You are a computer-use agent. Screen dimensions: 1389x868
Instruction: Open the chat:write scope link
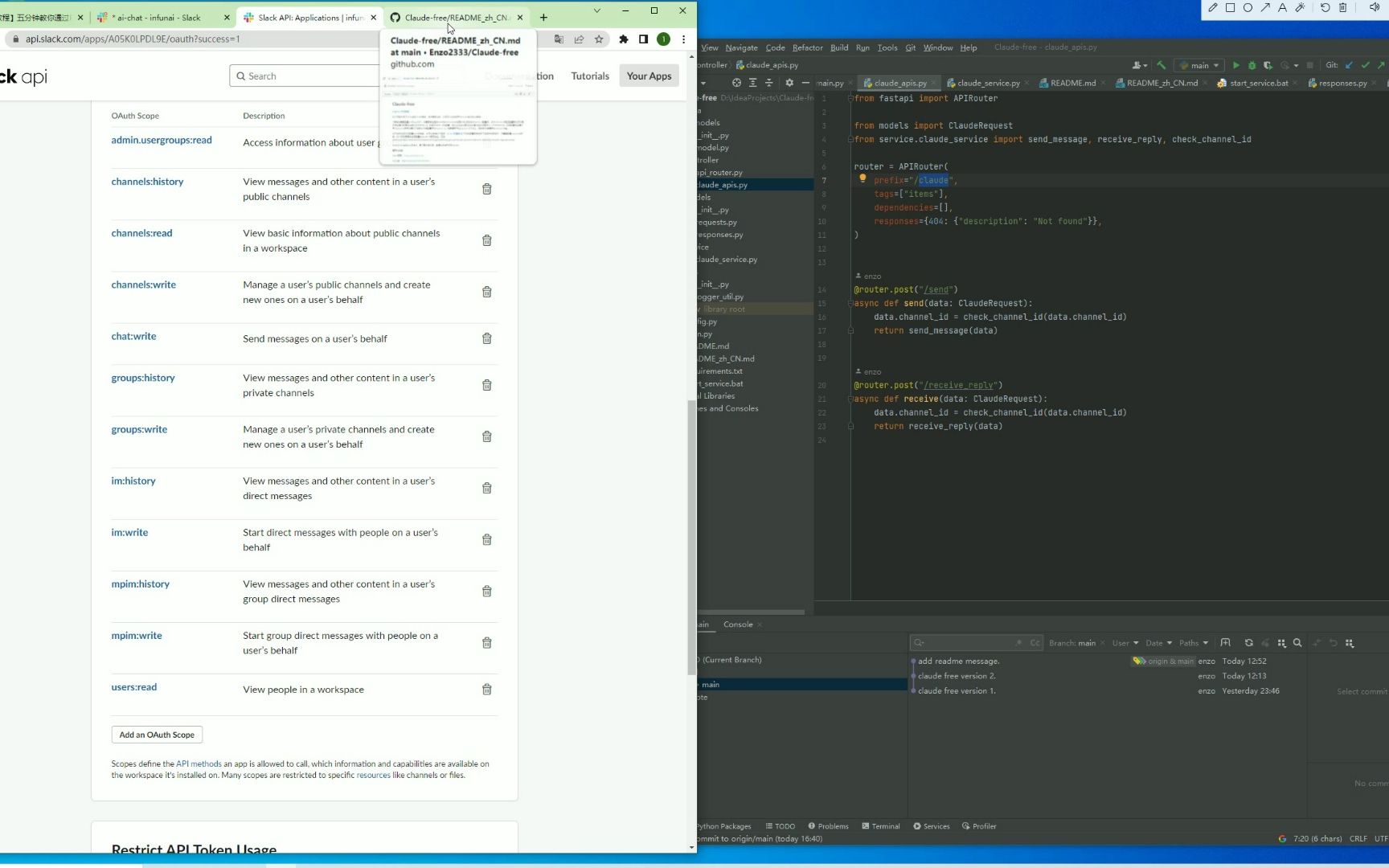coord(133,336)
